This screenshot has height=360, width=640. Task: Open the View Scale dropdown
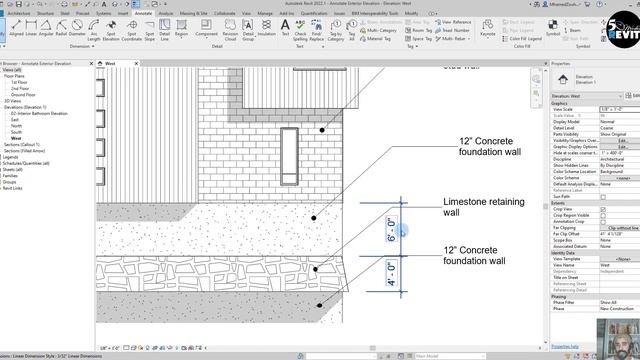[x=620, y=109]
